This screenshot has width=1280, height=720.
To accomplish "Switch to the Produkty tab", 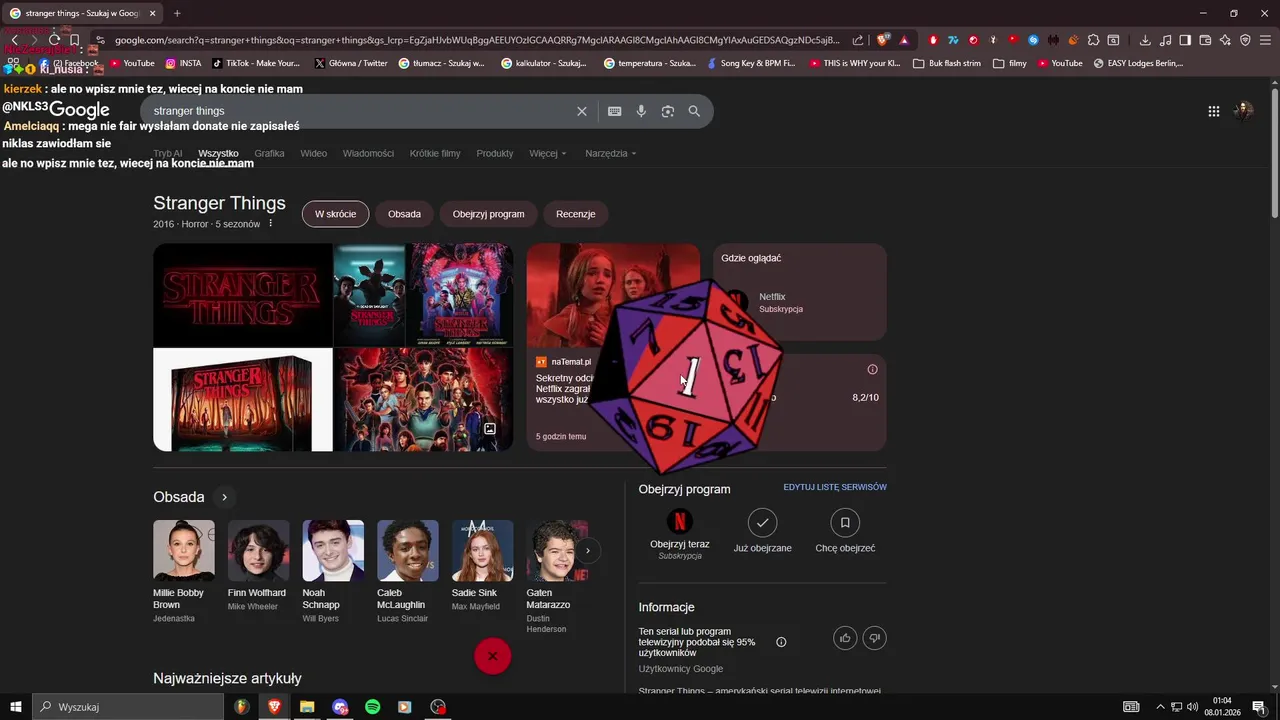I will coord(495,153).
